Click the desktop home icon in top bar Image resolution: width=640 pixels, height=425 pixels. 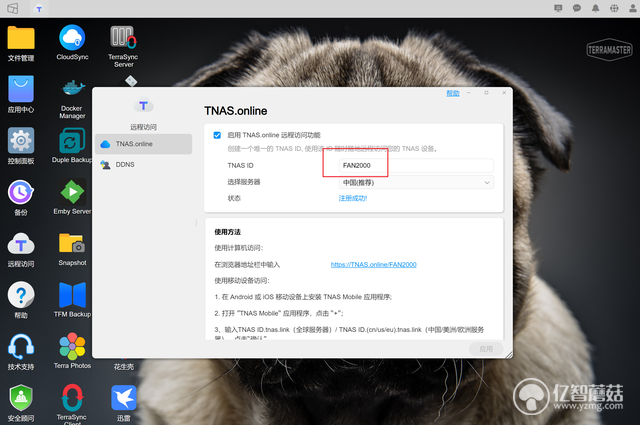[13, 8]
